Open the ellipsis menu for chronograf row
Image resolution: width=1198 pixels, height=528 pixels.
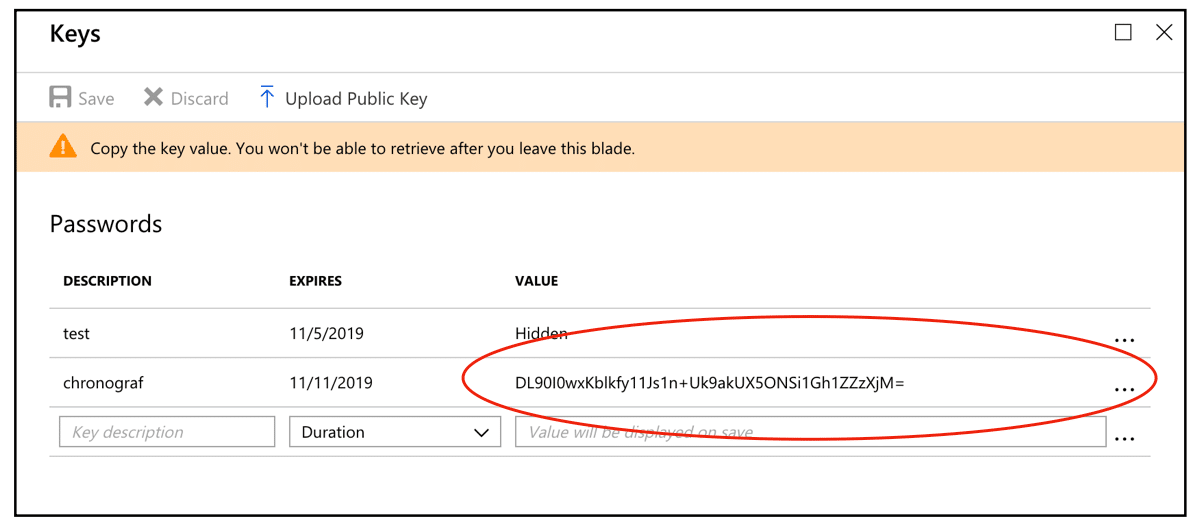pyautogui.click(x=1124, y=389)
